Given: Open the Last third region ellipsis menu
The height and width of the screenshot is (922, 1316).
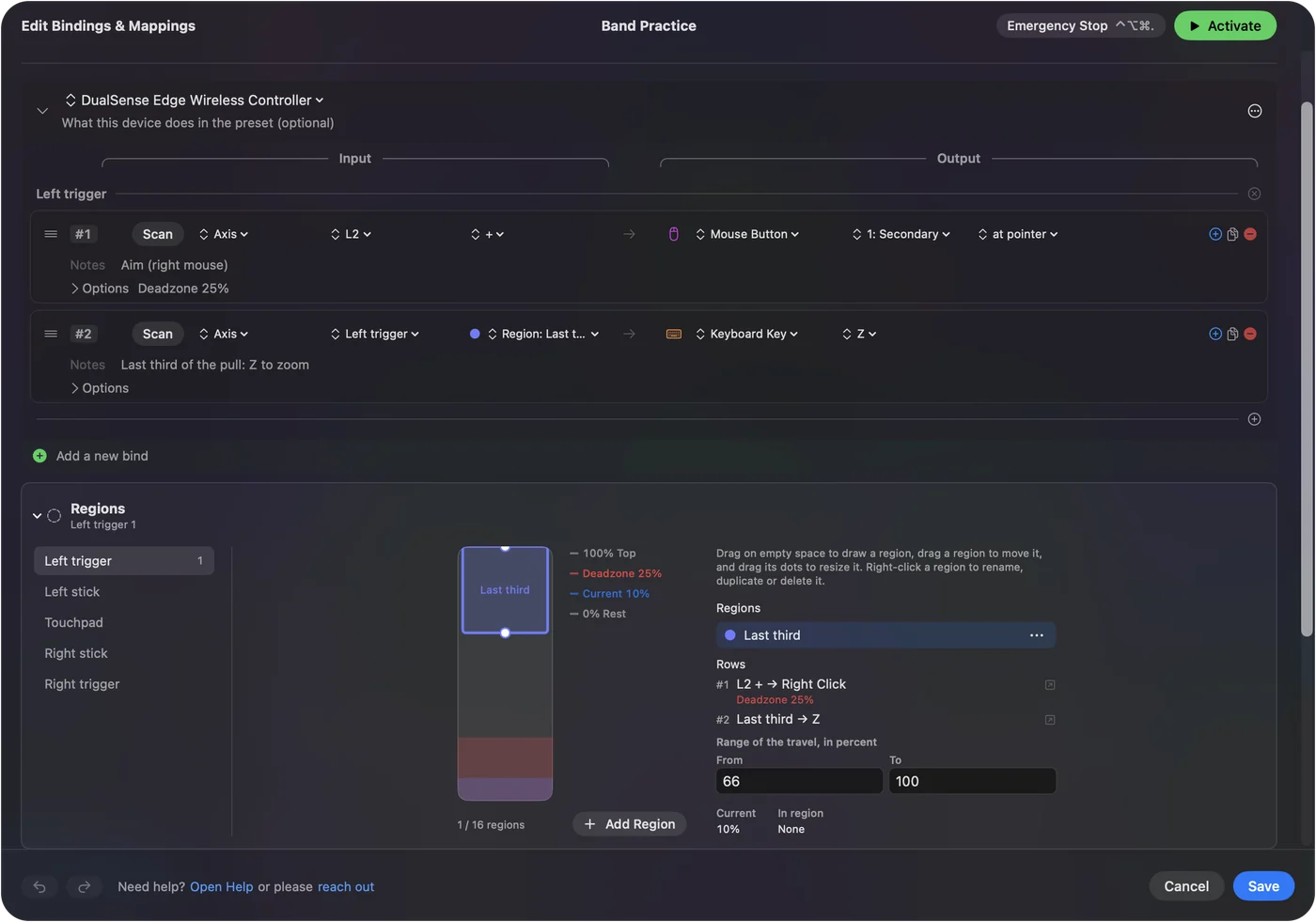Looking at the screenshot, I should coord(1036,635).
